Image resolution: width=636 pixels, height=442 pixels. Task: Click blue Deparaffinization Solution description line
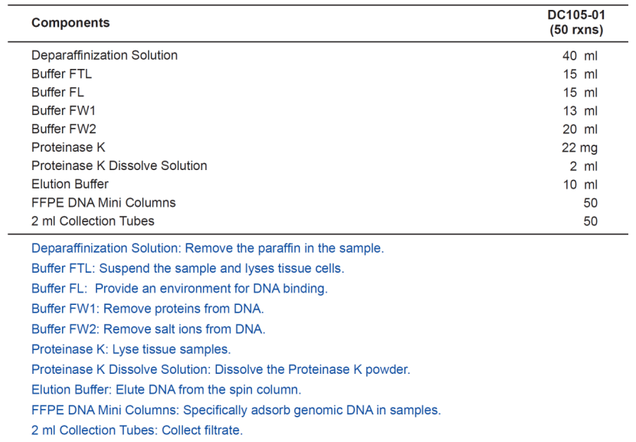tap(207, 248)
